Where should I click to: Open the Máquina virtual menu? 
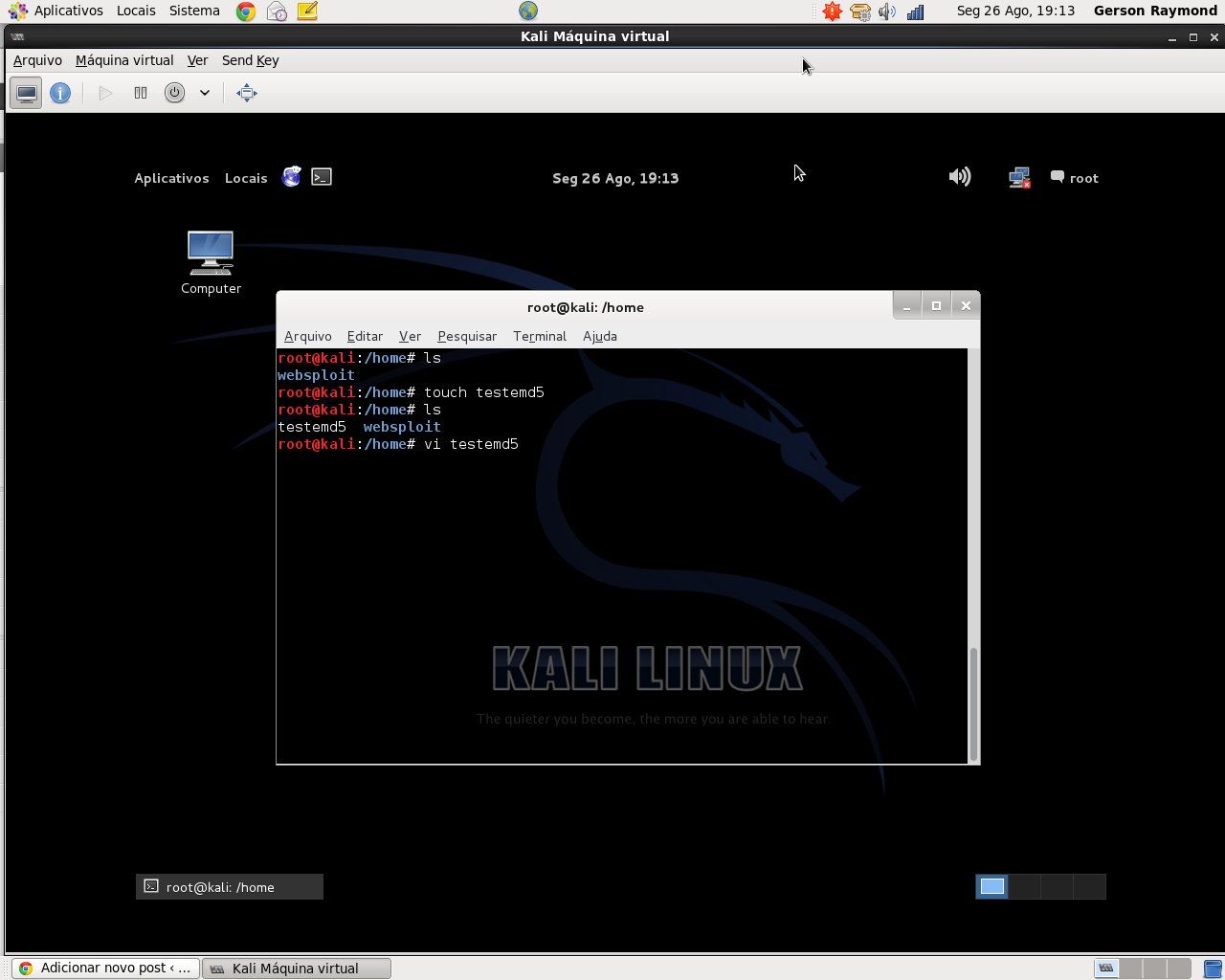pos(124,60)
